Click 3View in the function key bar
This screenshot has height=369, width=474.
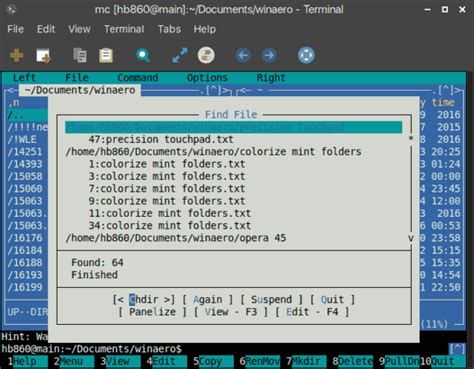point(120,361)
